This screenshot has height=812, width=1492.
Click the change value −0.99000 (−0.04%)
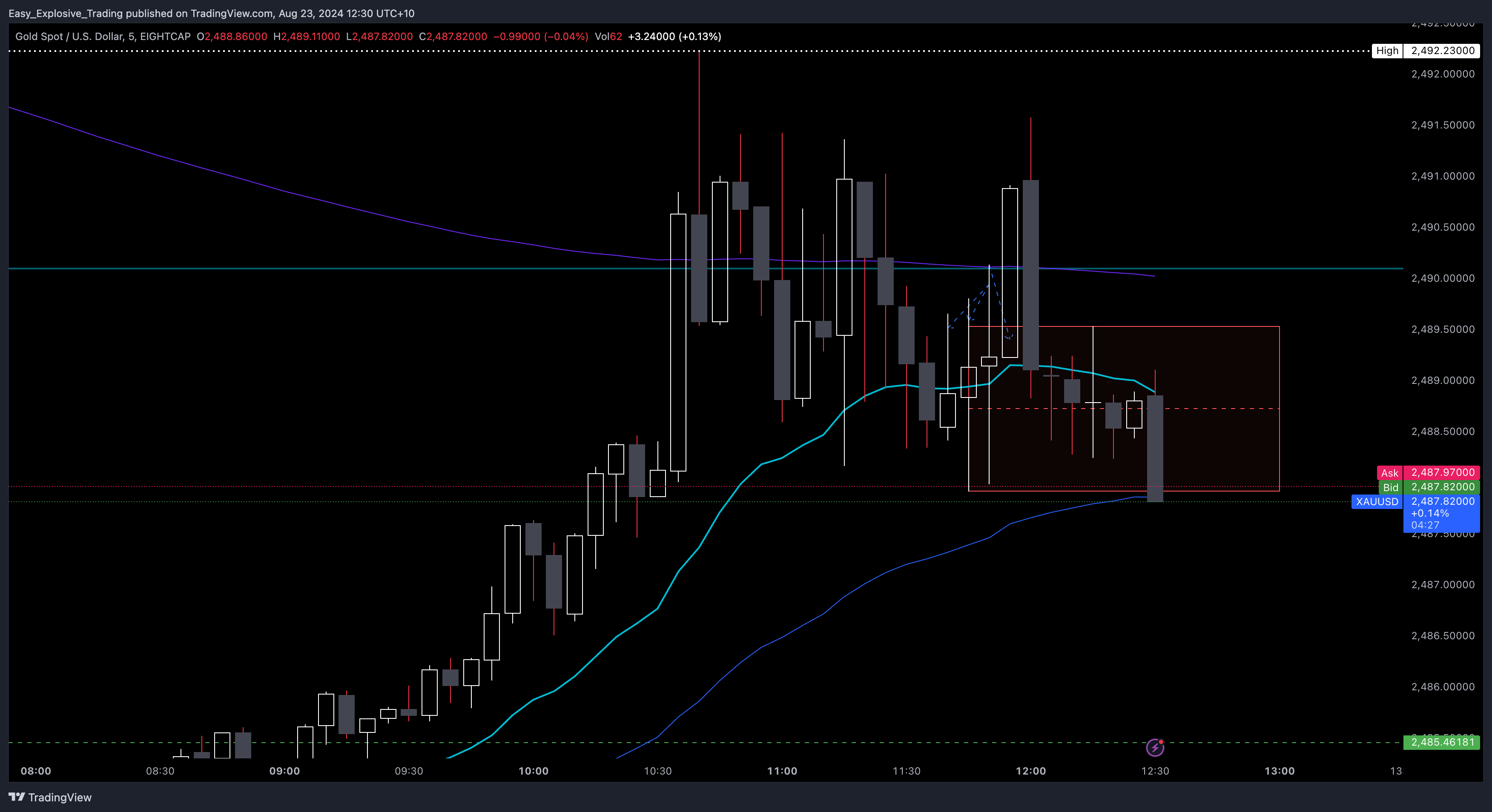(x=540, y=37)
